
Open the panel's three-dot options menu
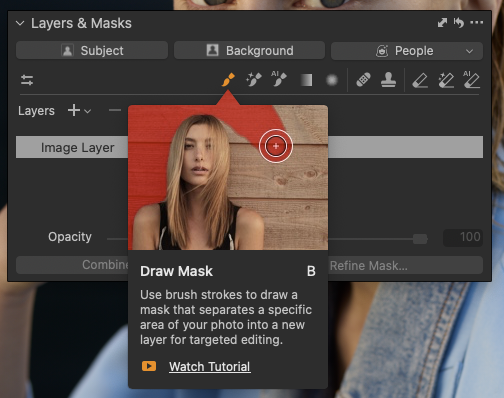coord(477,23)
